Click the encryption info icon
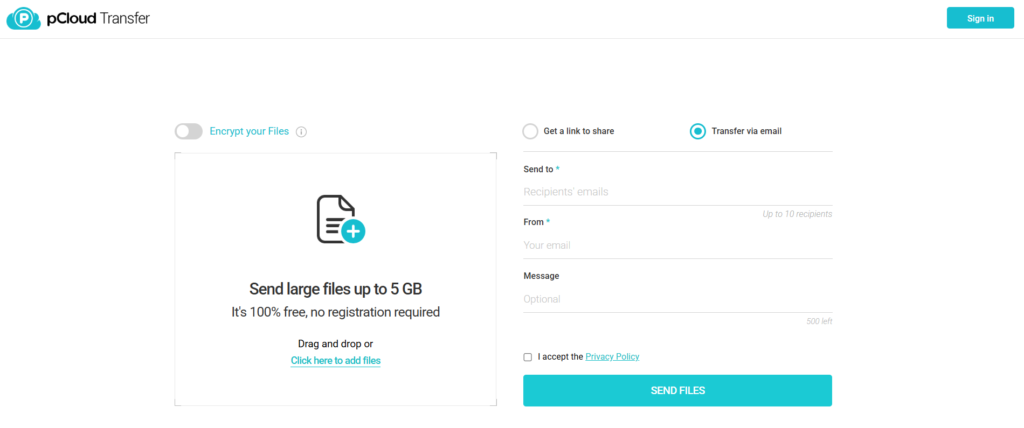The image size is (1024, 428). (x=301, y=132)
